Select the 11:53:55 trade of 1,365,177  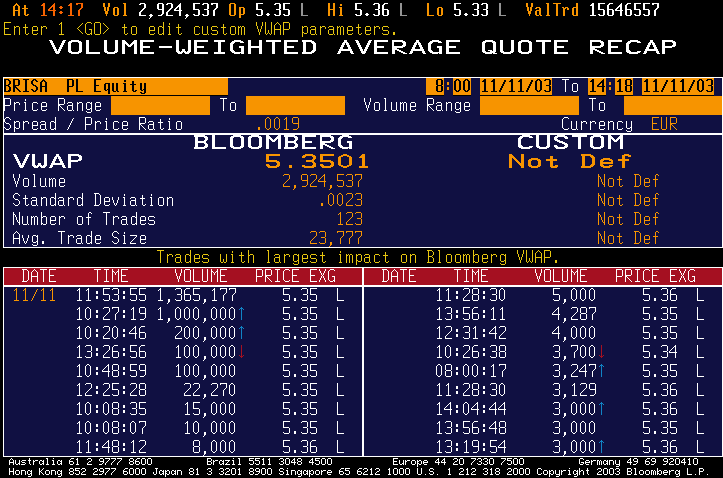tap(183, 295)
